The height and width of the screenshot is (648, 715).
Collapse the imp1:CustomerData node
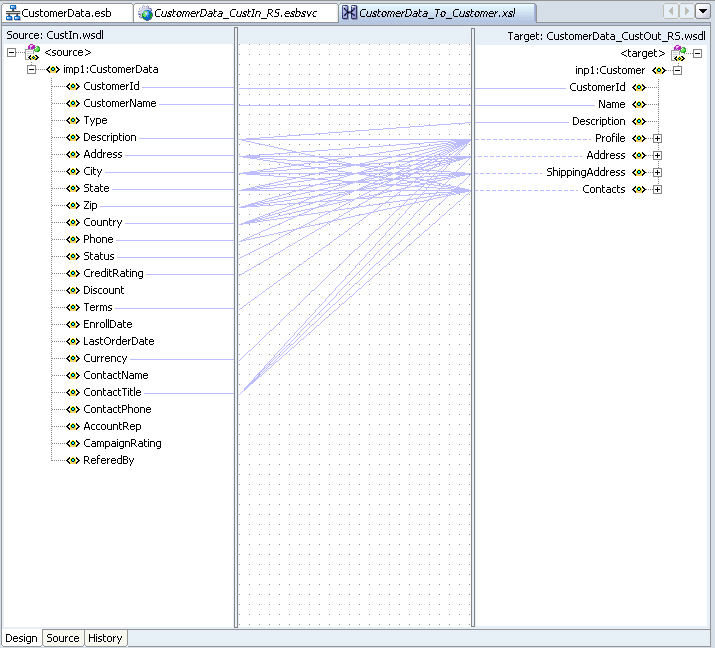click(31, 70)
